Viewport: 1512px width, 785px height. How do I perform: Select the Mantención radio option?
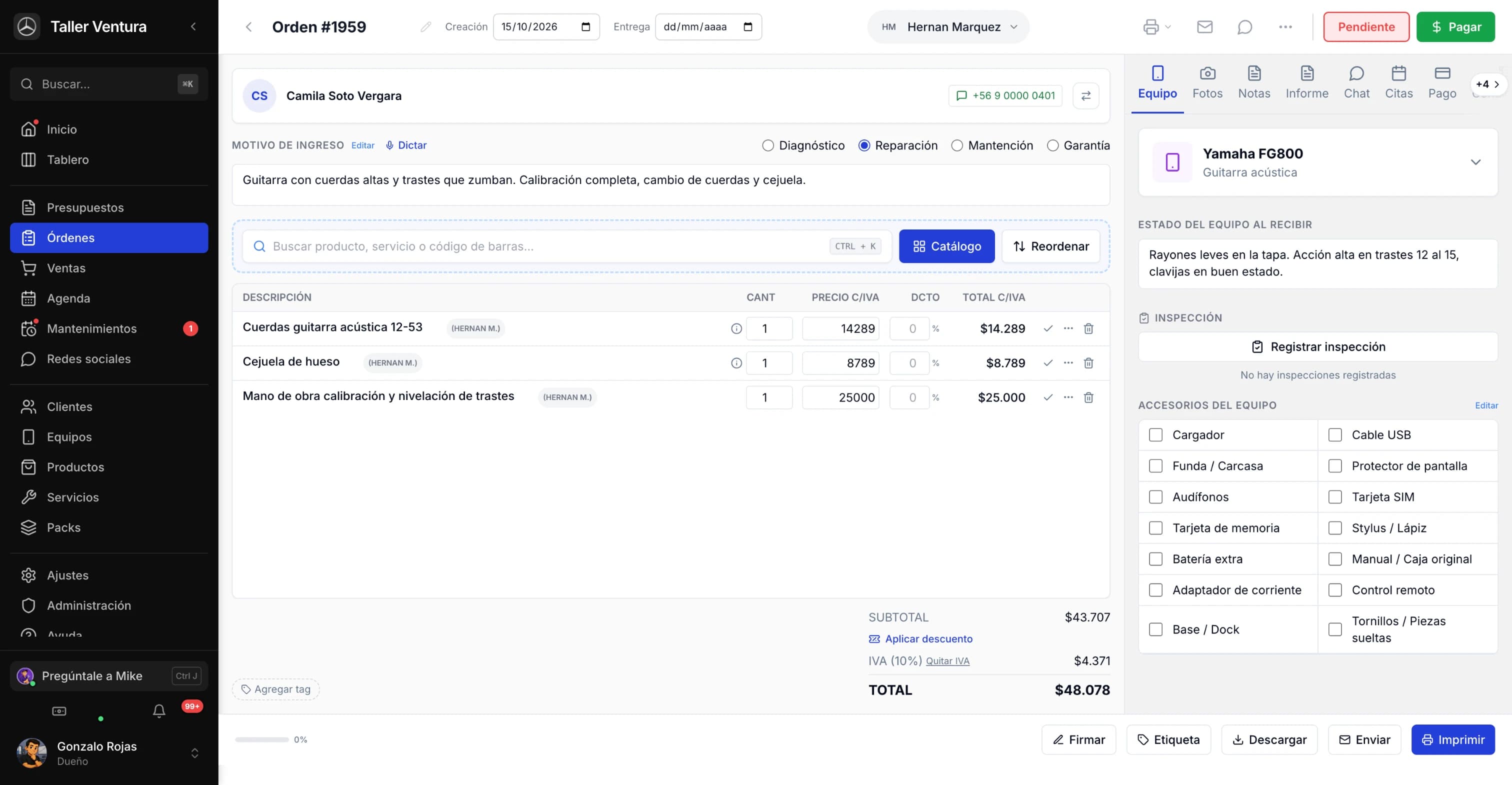click(x=956, y=145)
